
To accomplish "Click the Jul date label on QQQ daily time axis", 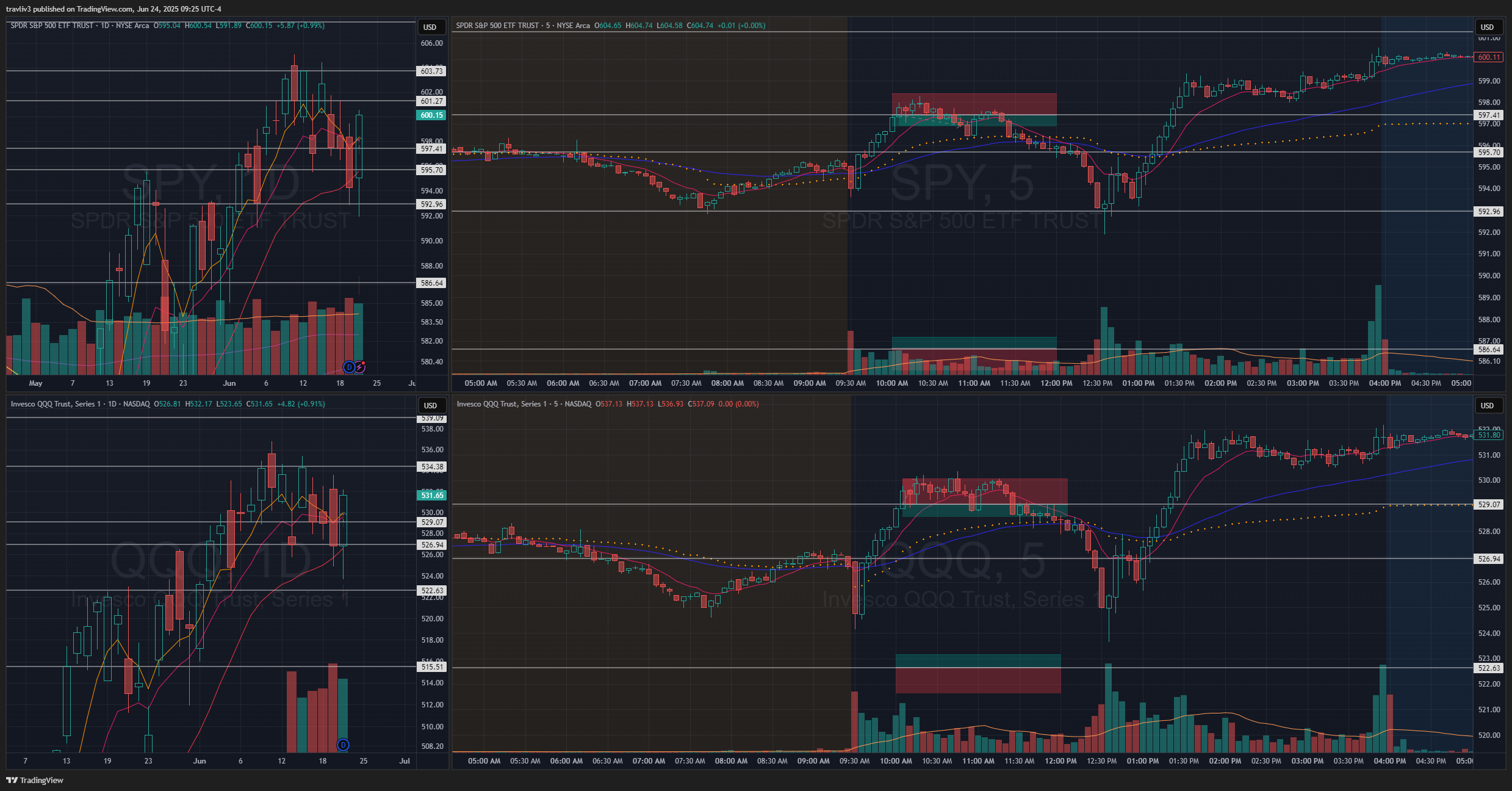I will [405, 761].
